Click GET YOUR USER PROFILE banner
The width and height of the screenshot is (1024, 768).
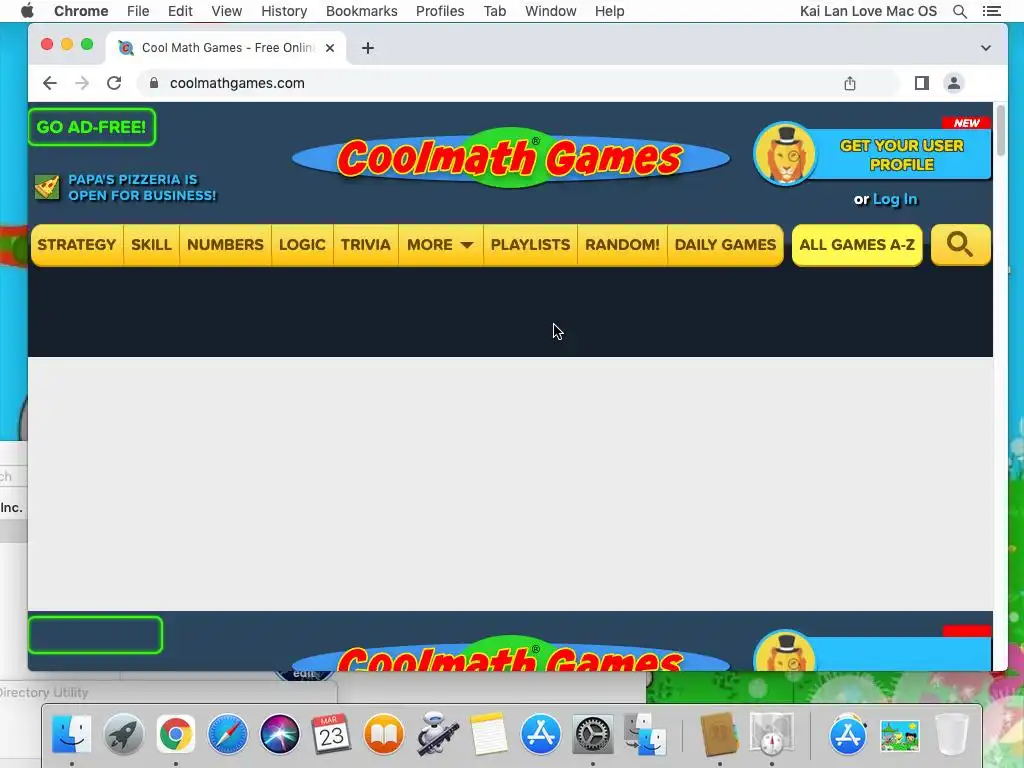(902, 155)
